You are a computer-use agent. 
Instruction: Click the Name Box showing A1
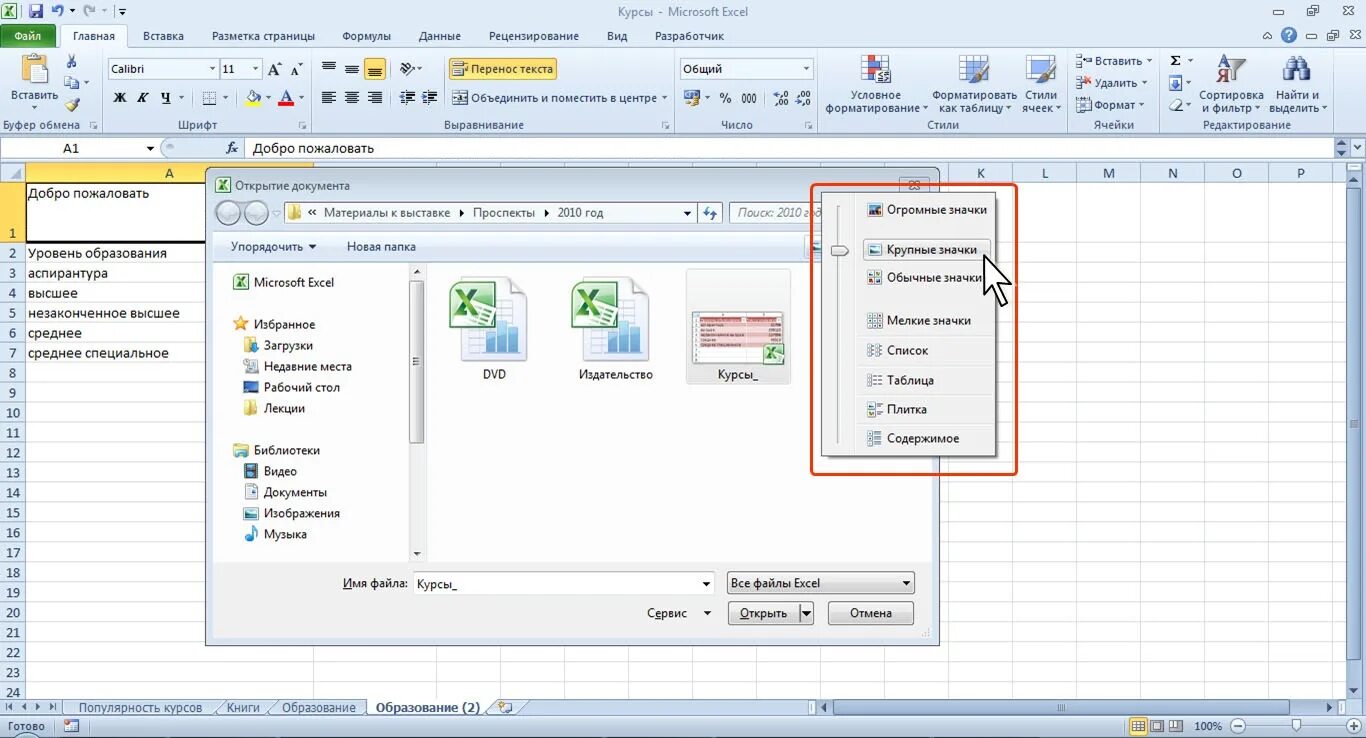click(71, 148)
